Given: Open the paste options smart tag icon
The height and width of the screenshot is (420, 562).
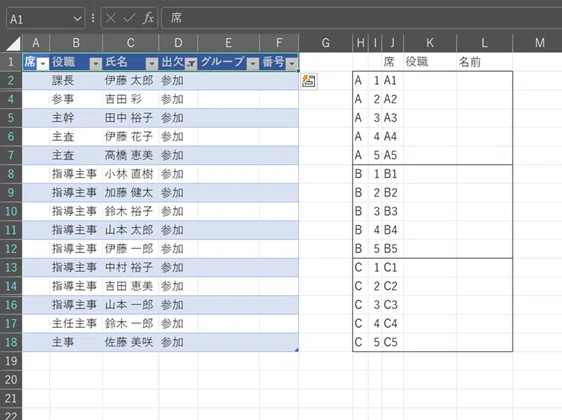Looking at the screenshot, I should tap(309, 81).
